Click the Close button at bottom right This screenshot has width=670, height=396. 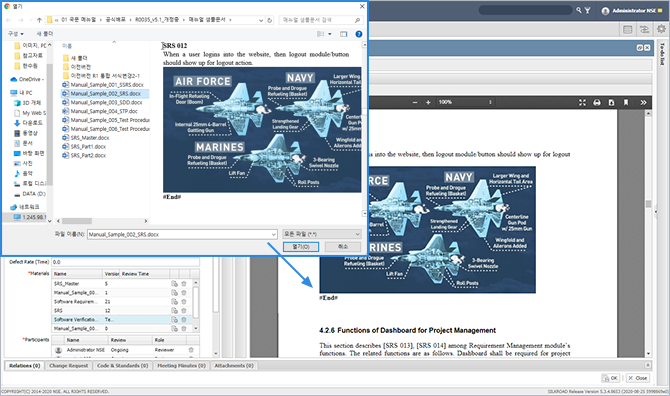pos(638,378)
